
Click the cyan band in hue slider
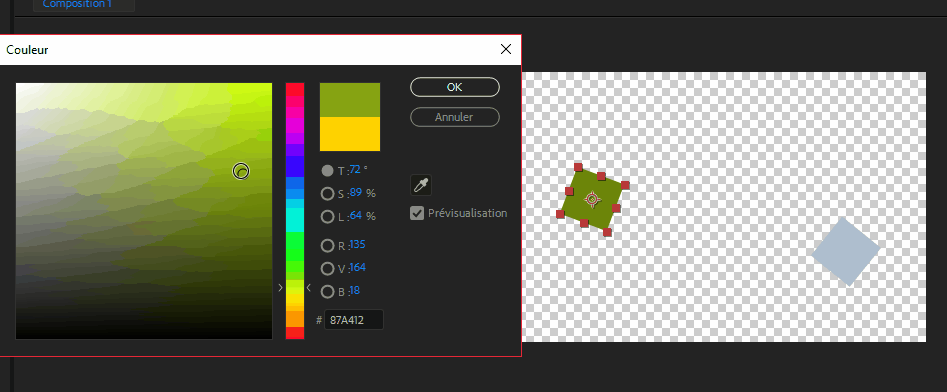(x=295, y=220)
